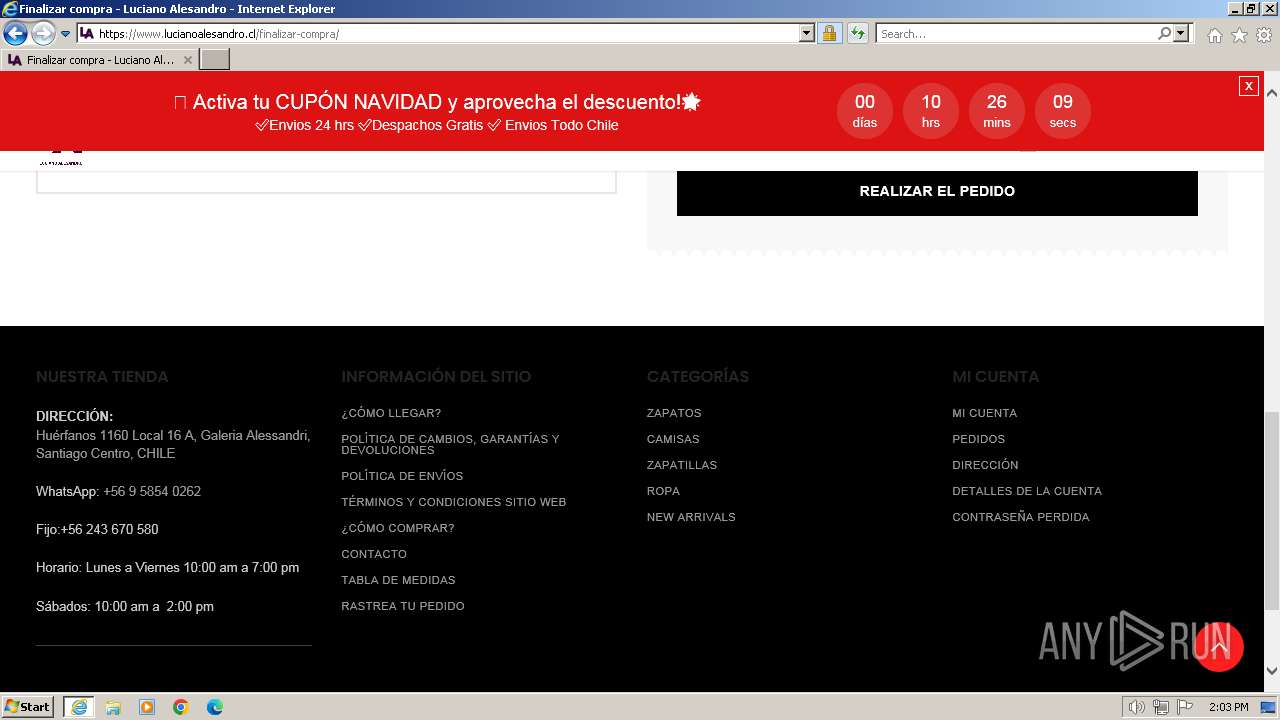
Task: Click the page scrollbar down arrow
Action: pyautogui.click(x=1272, y=671)
